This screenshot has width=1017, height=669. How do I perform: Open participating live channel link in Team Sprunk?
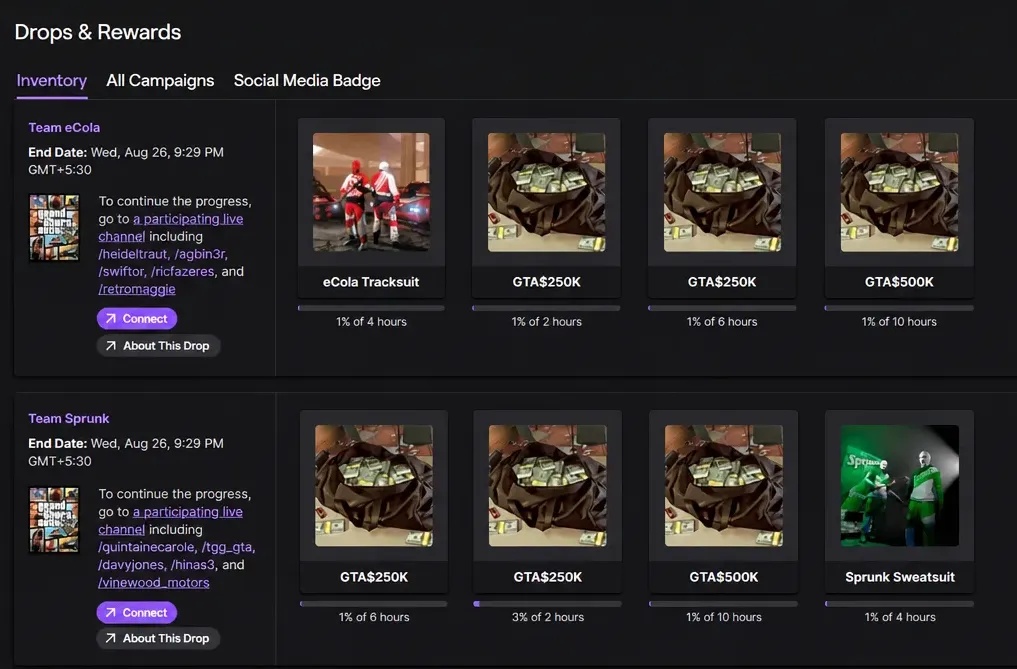(171, 520)
